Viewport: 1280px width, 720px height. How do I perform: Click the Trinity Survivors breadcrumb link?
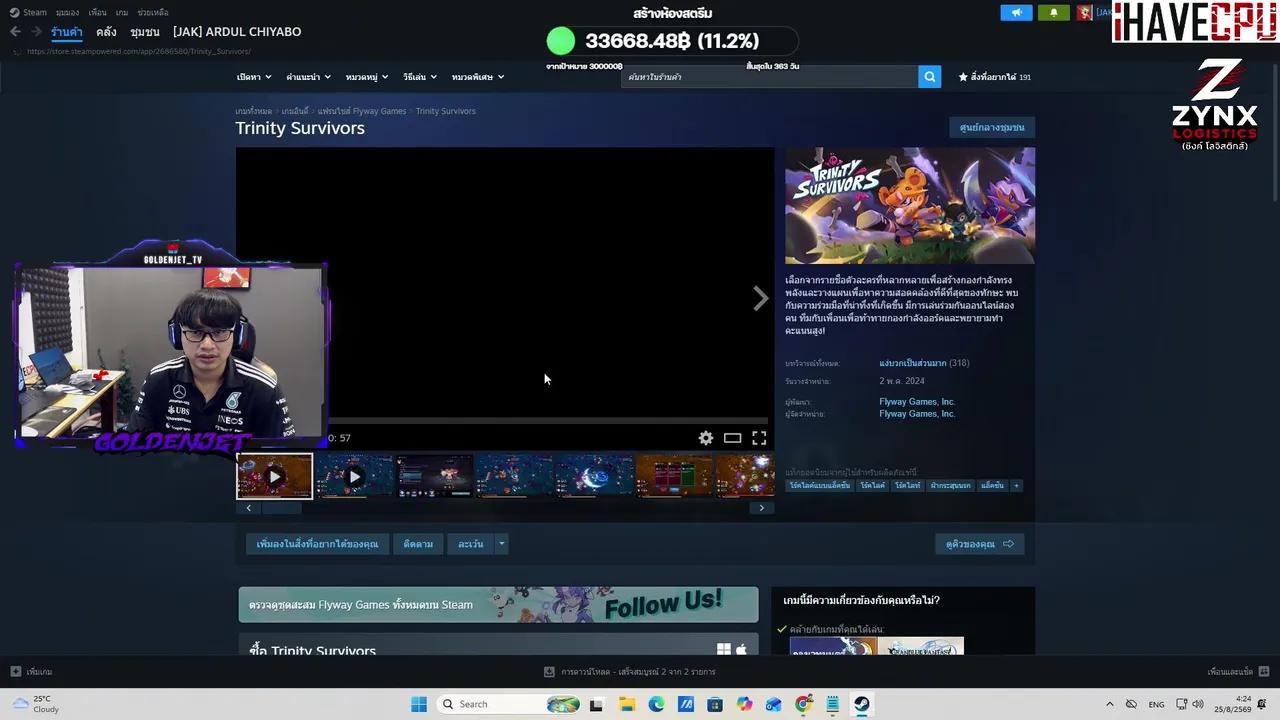(446, 111)
